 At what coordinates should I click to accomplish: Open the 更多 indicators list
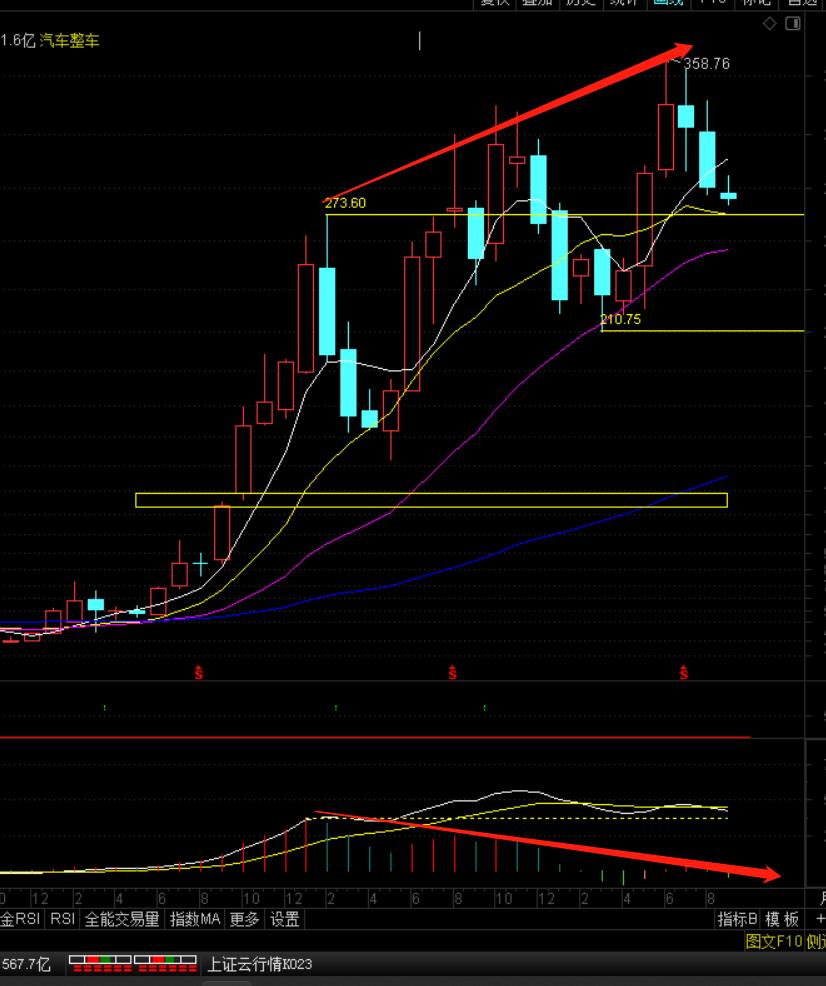pos(244,919)
